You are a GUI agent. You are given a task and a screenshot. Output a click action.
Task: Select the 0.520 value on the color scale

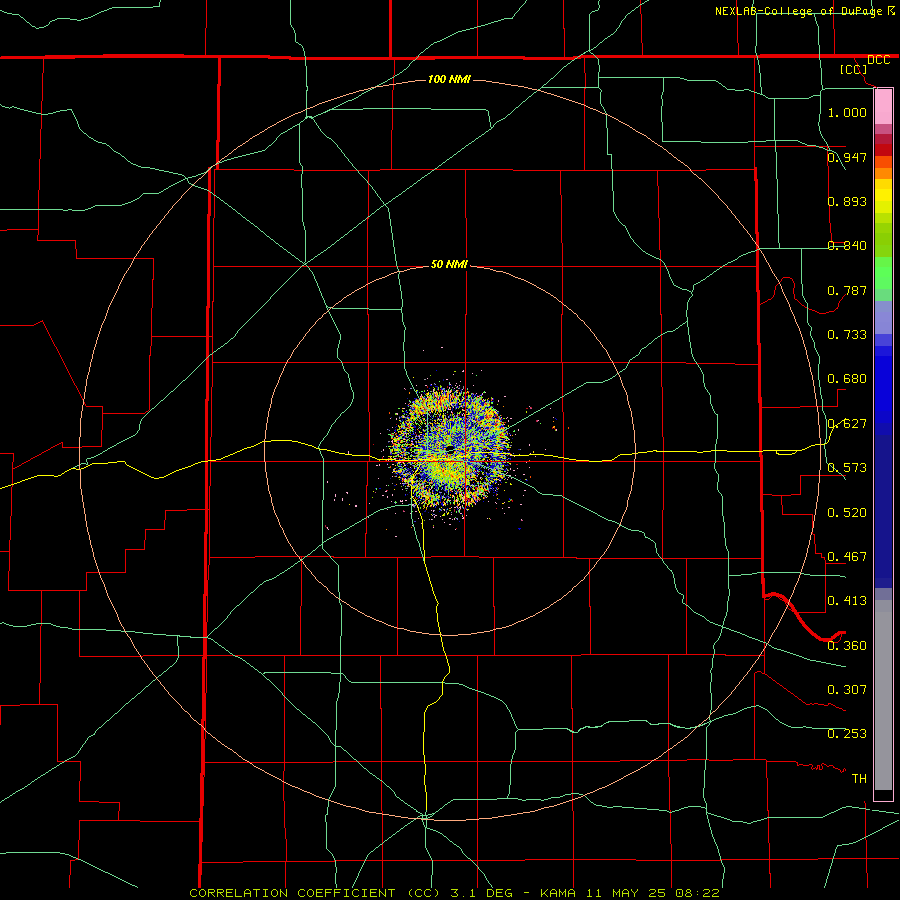[x=847, y=512]
